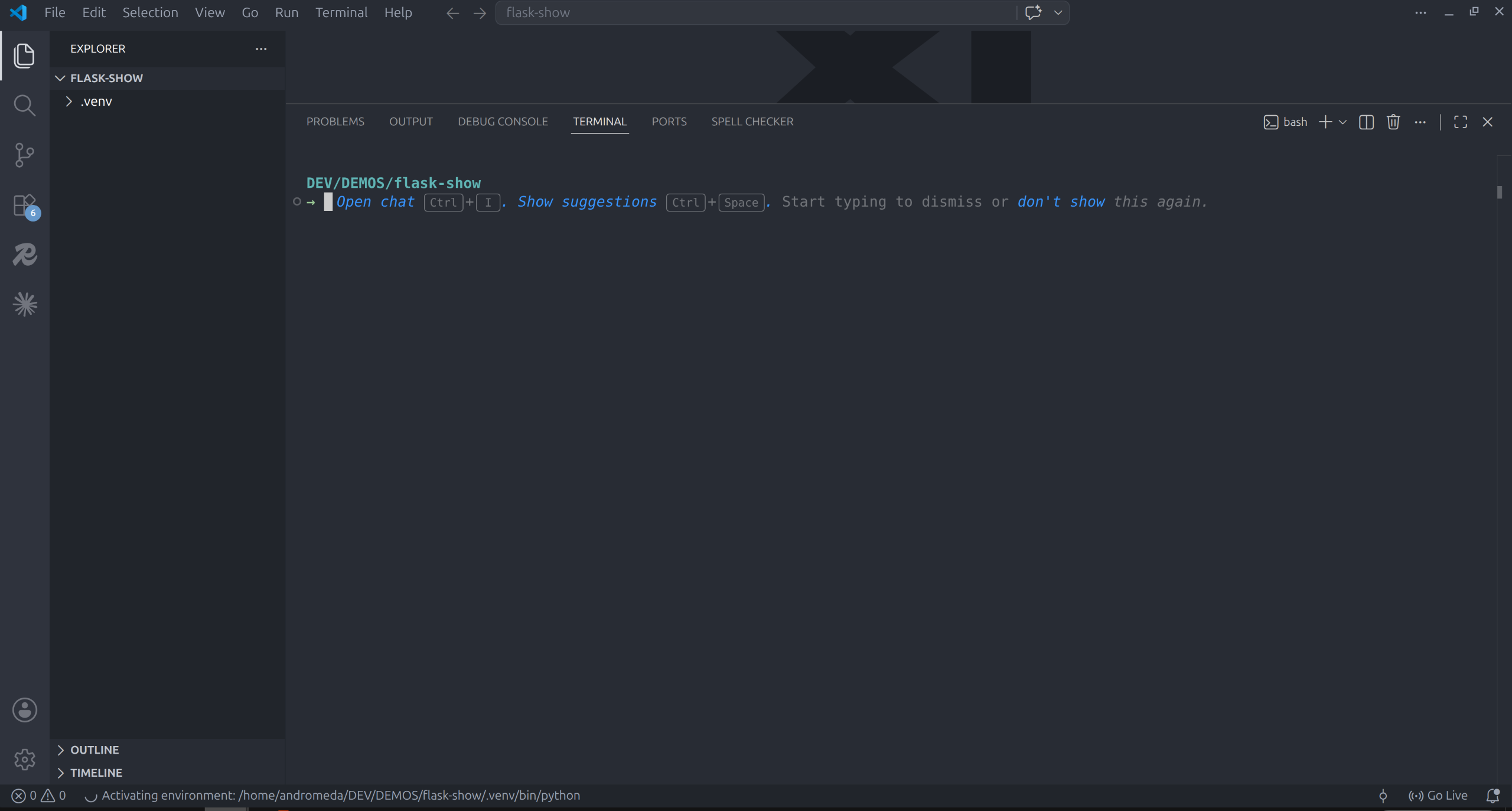Close the terminal panel
The height and width of the screenshot is (811, 1512).
tap(1488, 122)
